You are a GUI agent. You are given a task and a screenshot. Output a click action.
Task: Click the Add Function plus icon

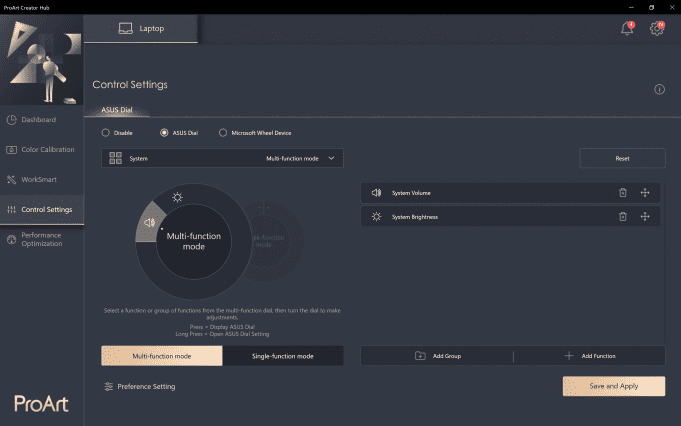tap(569, 356)
